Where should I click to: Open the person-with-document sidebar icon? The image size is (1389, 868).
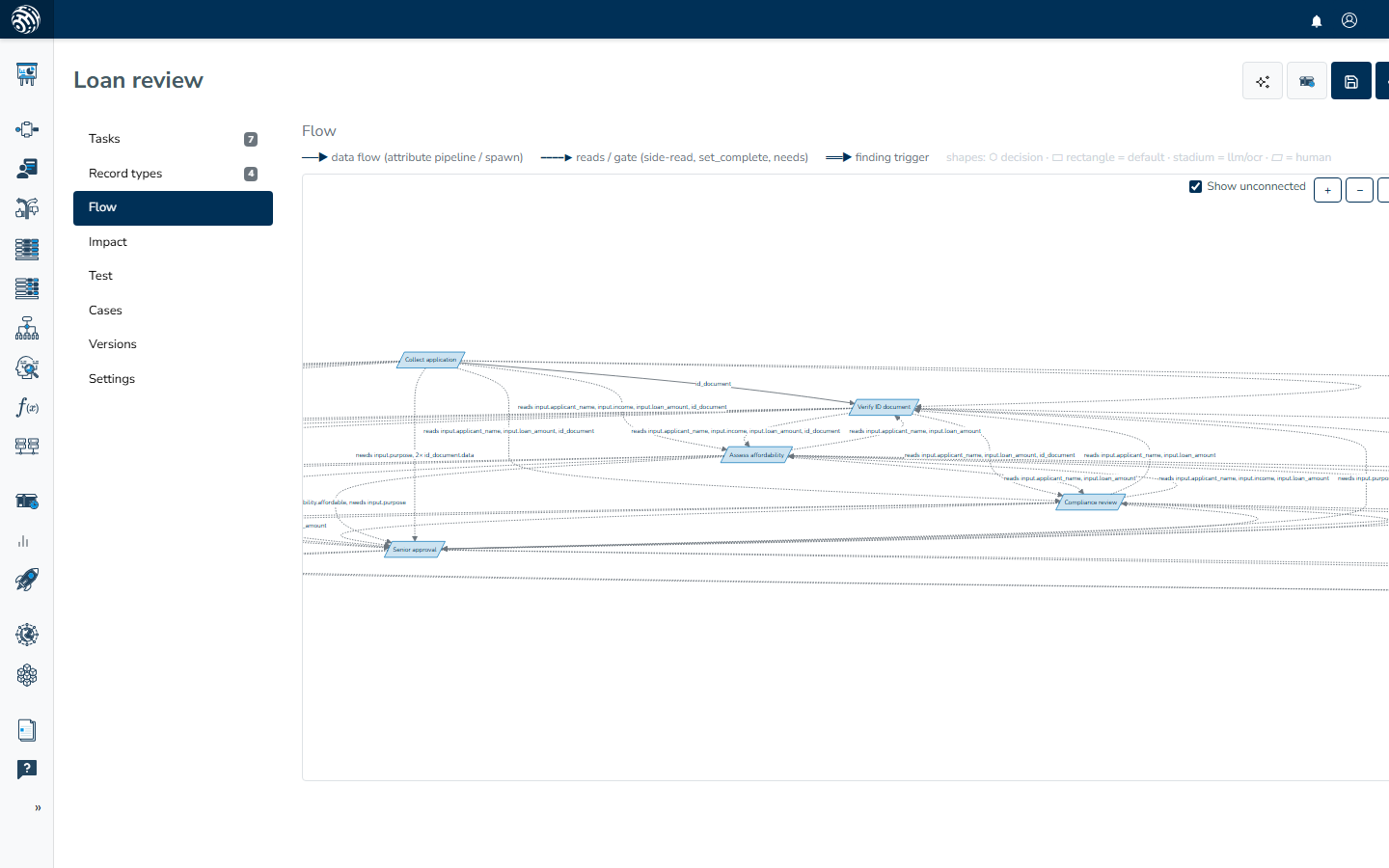pos(27,169)
